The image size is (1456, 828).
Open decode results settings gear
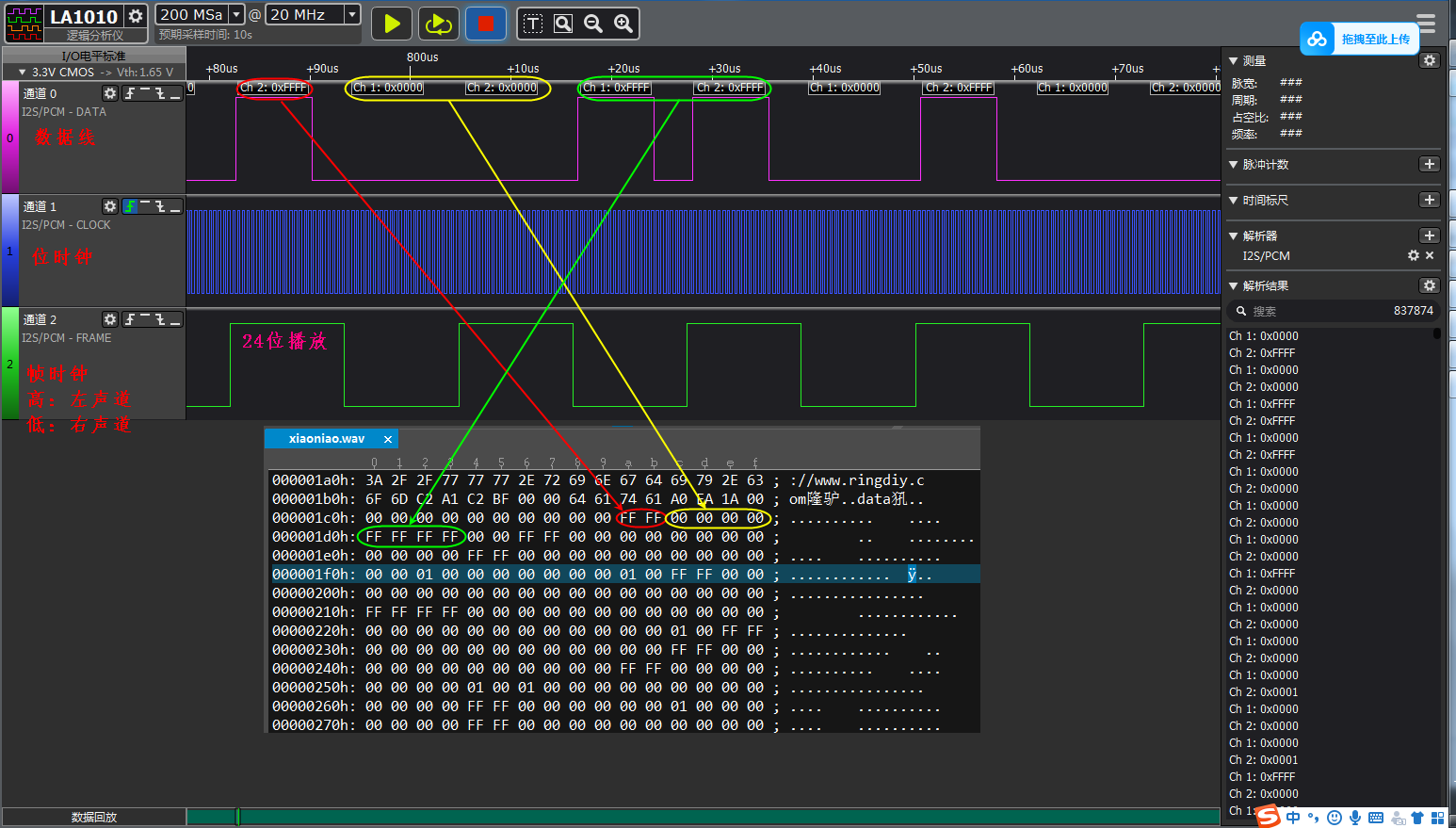1430,285
